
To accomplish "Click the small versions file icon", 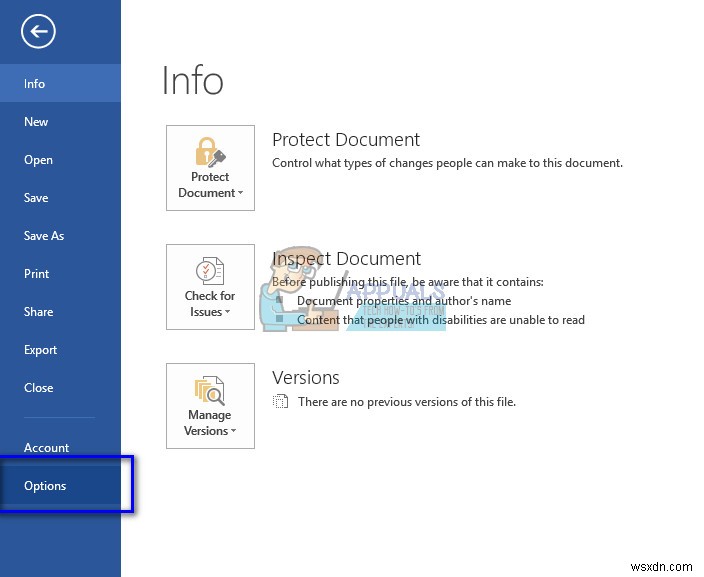I will coord(281,401).
